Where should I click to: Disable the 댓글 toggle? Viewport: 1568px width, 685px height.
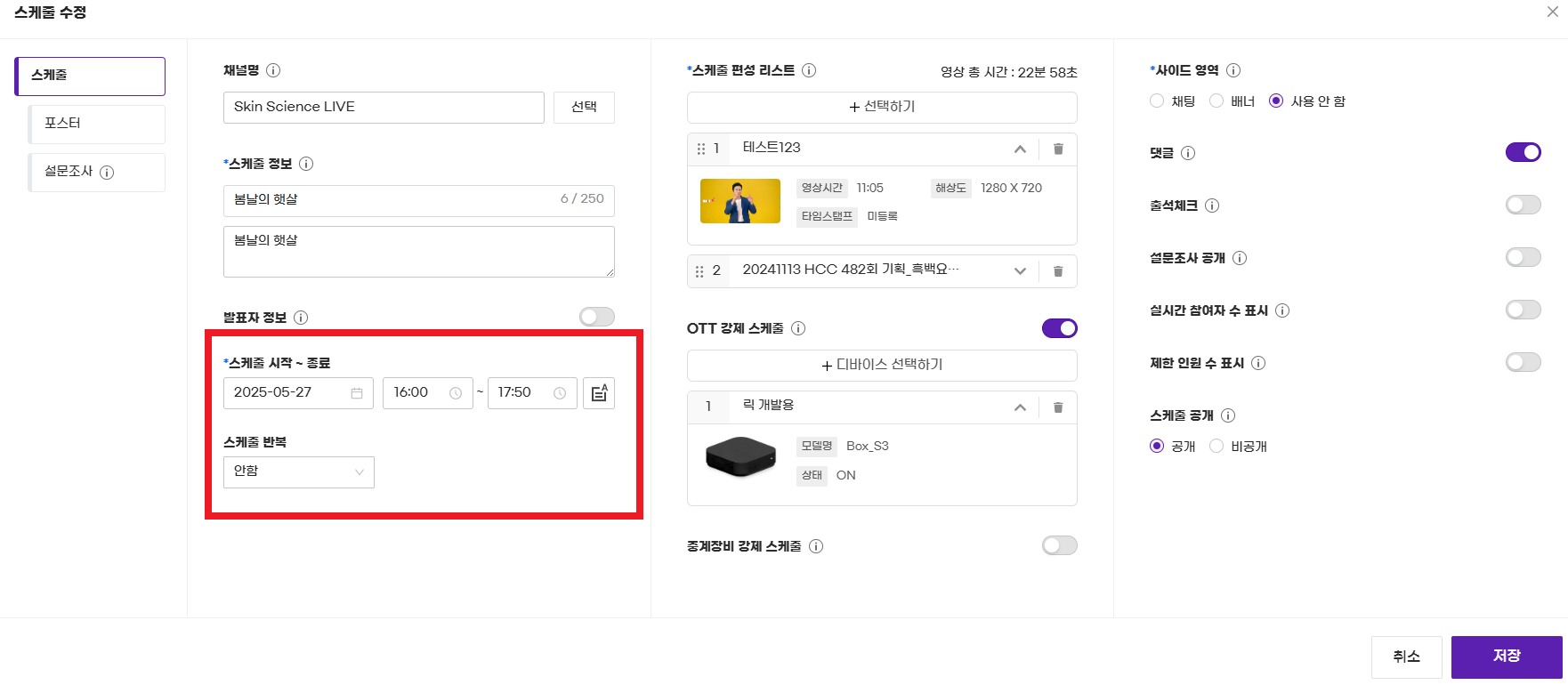click(x=1524, y=152)
